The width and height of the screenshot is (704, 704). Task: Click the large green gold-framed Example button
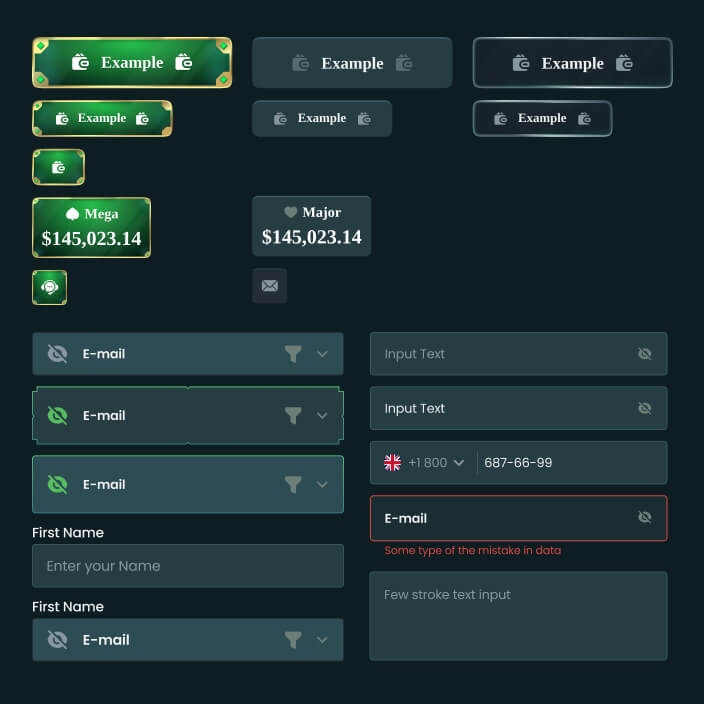tap(132, 62)
